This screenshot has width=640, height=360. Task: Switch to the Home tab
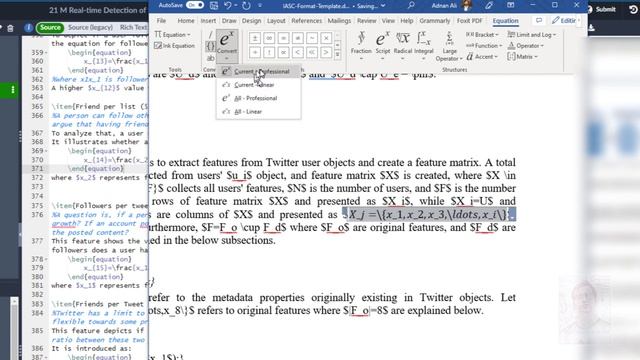(186, 20)
